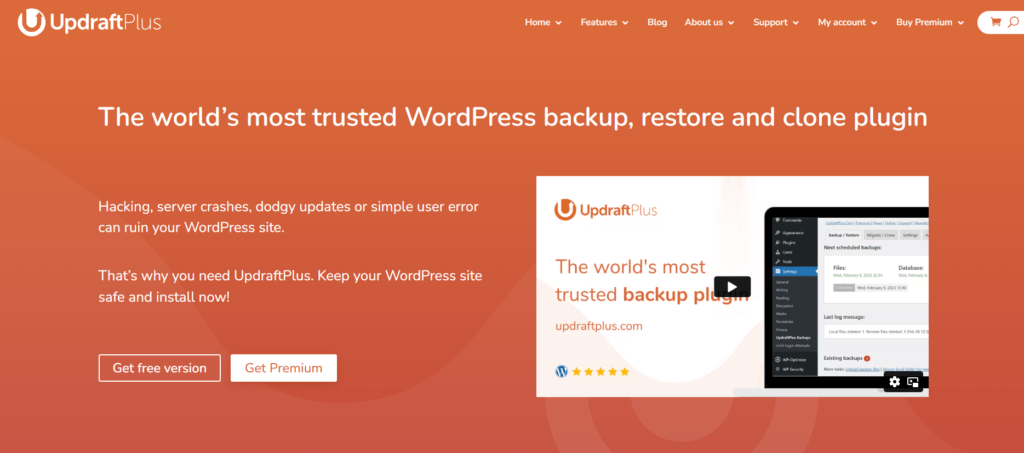
Task: Play the UpdraftPlus promo video
Action: pyautogui.click(x=732, y=287)
